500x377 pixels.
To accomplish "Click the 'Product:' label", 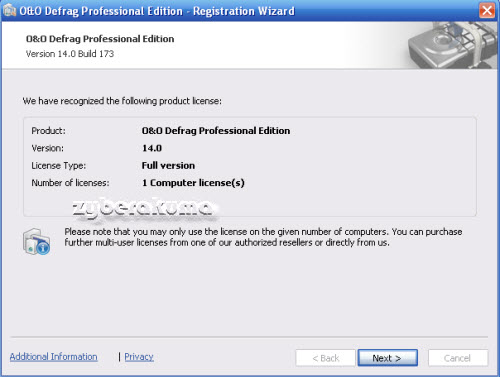I will pyautogui.click(x=49, y=131).
